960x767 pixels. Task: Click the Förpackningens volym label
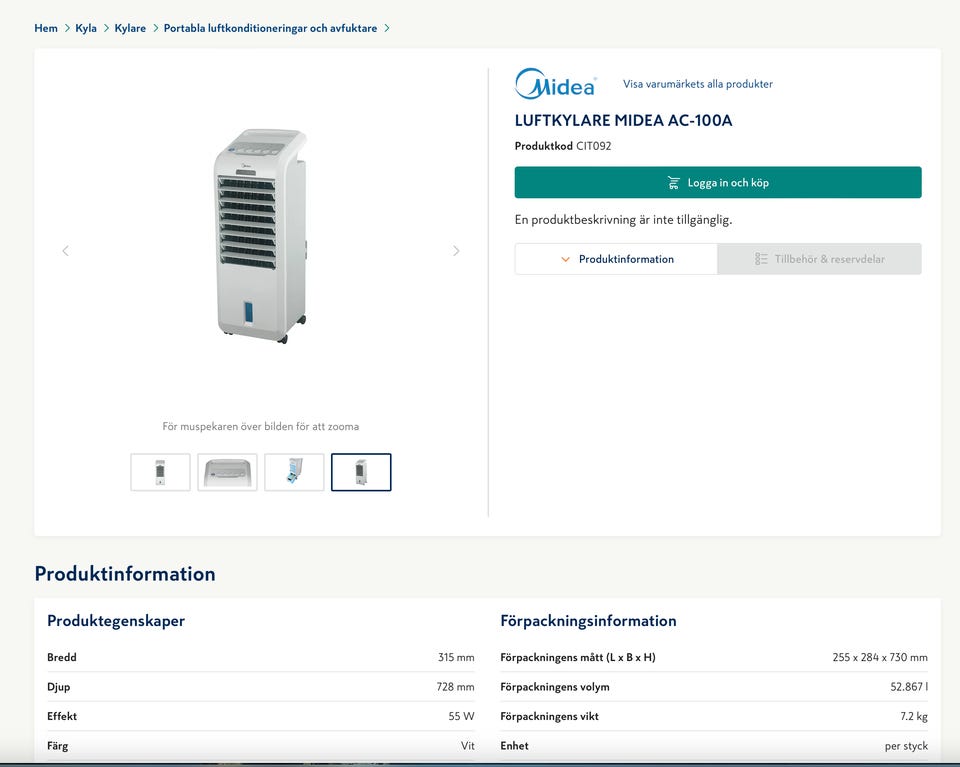555,687
